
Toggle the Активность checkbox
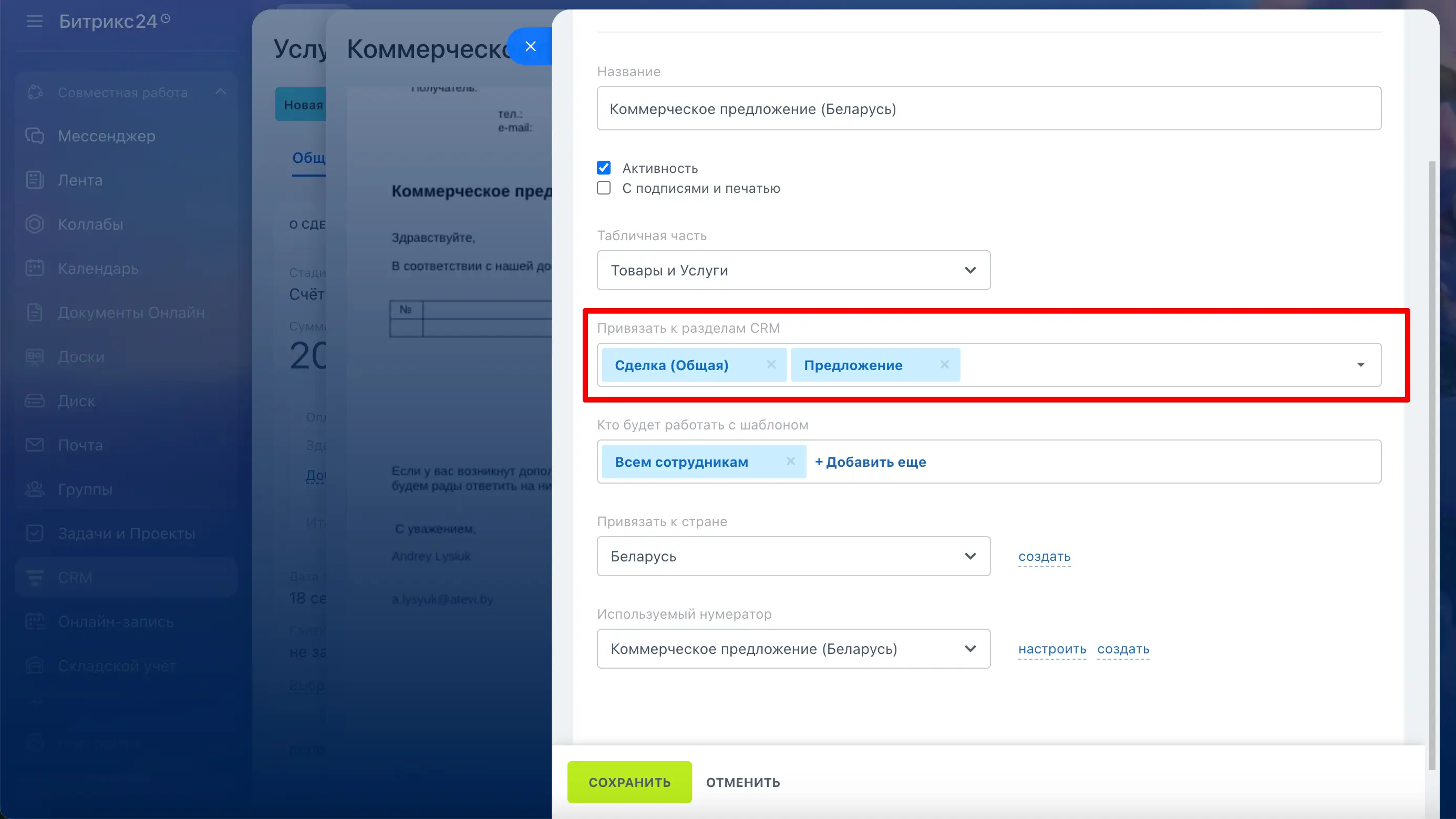604,168
